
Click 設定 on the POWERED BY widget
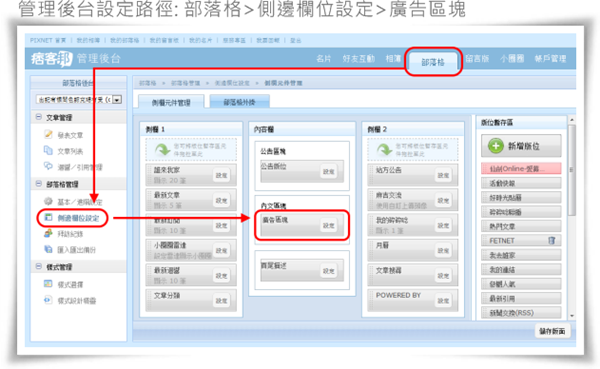443,301
